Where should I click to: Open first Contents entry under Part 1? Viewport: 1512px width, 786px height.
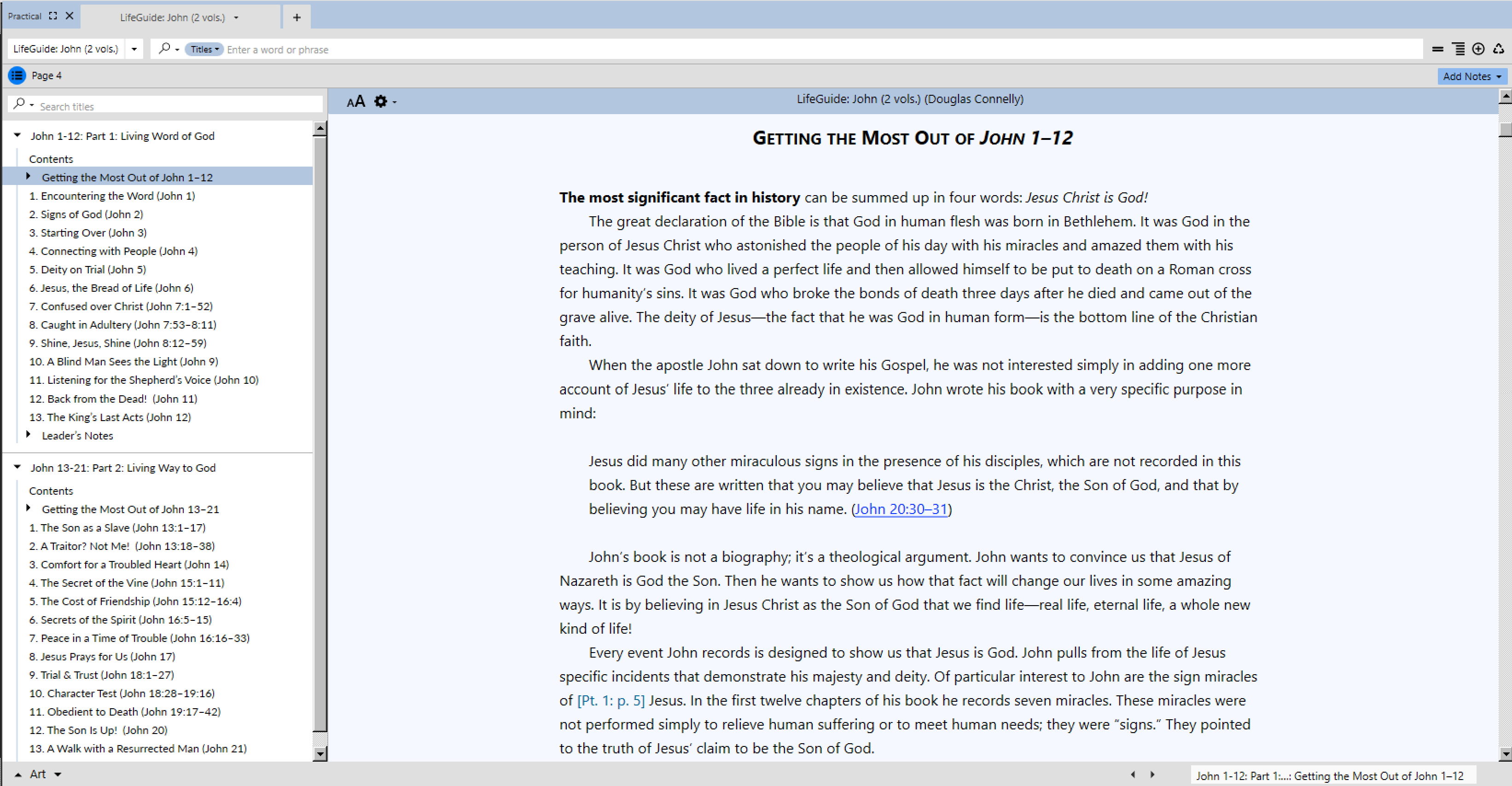tap(51, 159)
